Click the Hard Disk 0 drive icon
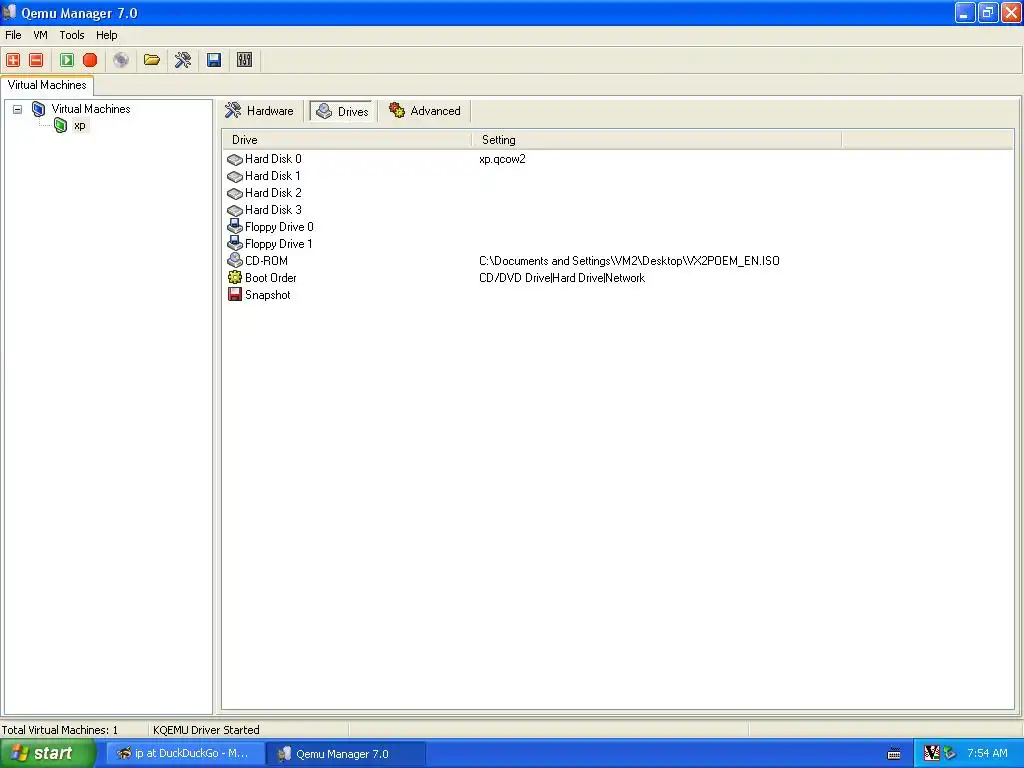The image size is (1024, 768). pos(234,159)
